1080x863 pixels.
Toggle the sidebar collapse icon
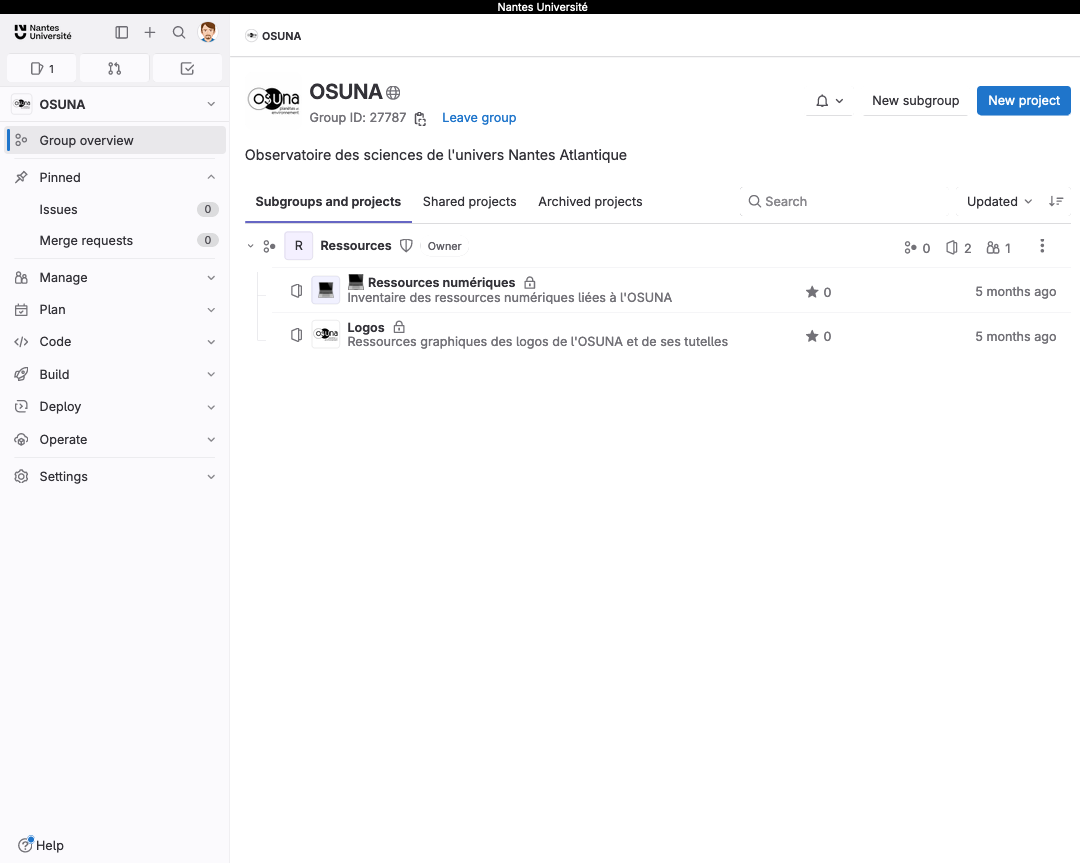(x=122, y=32)
